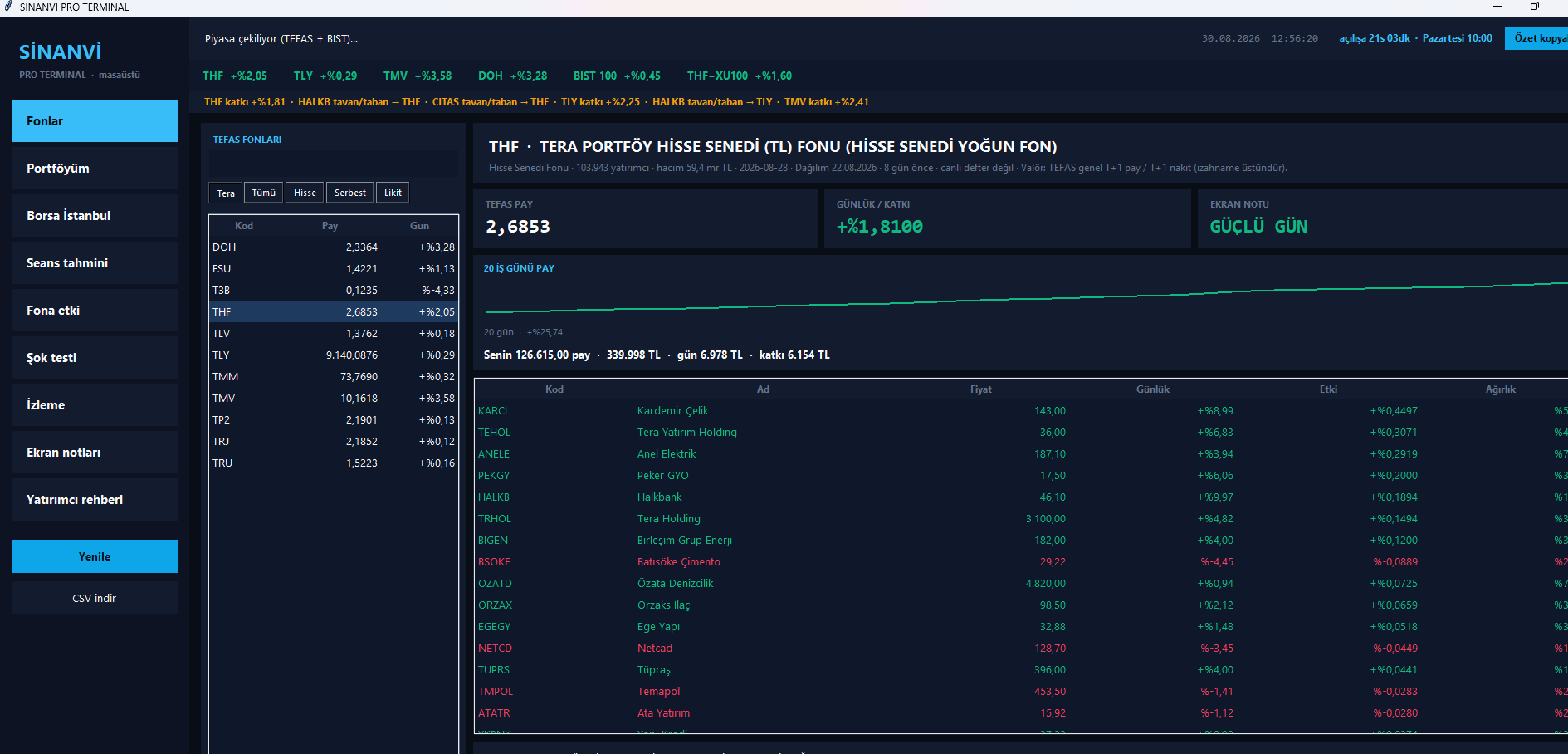Select the DOH fund row
This screenshot has height=754, width=1568.
click(333, 247)
